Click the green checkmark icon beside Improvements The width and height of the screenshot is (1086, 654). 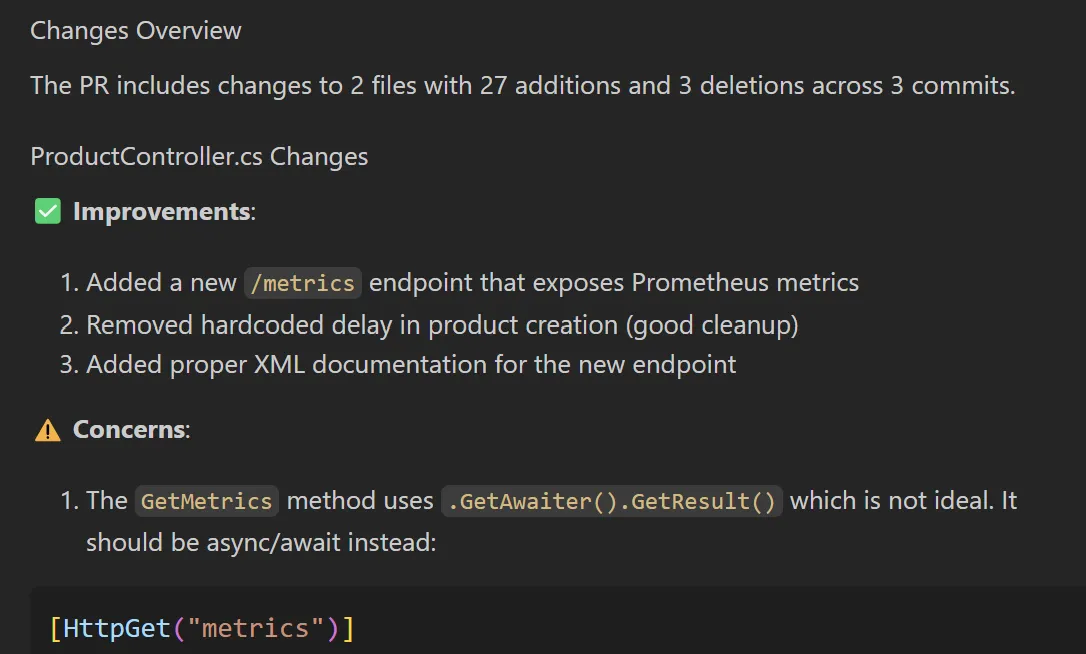47,211
